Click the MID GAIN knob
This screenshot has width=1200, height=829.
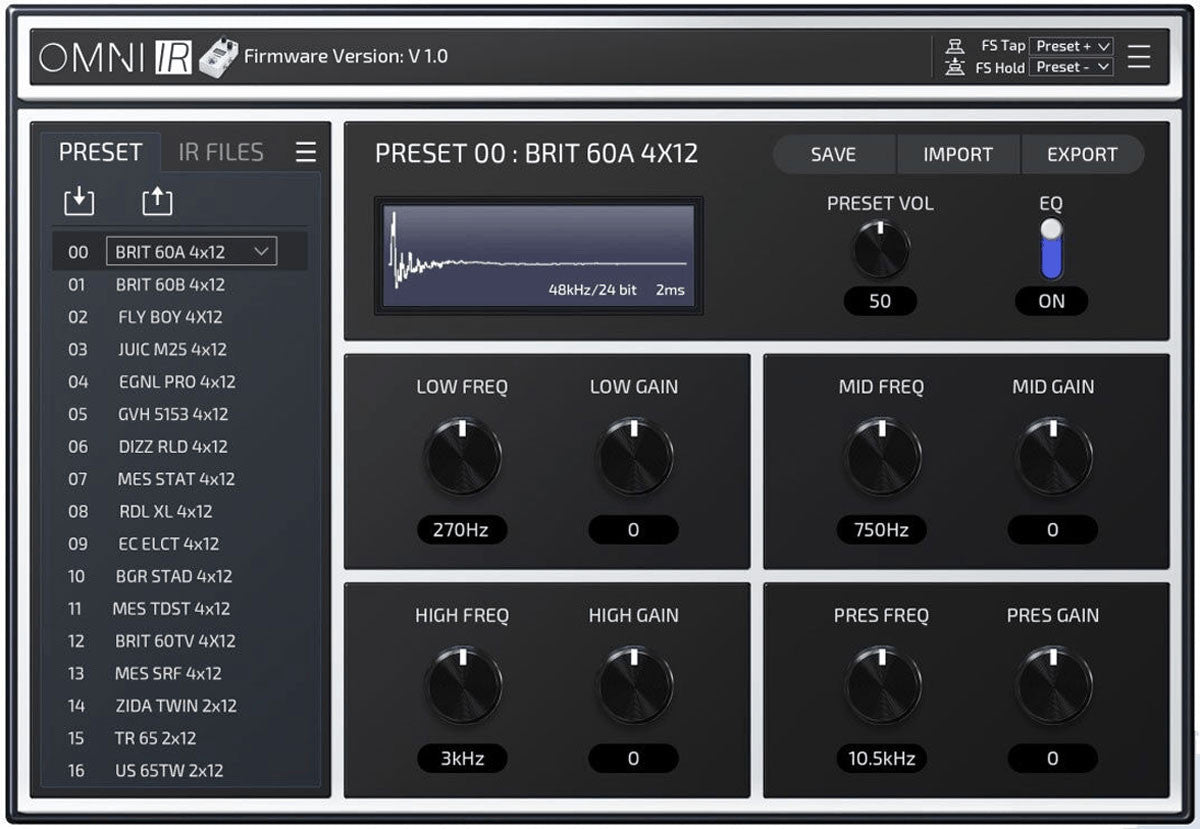pos(1053,456)
